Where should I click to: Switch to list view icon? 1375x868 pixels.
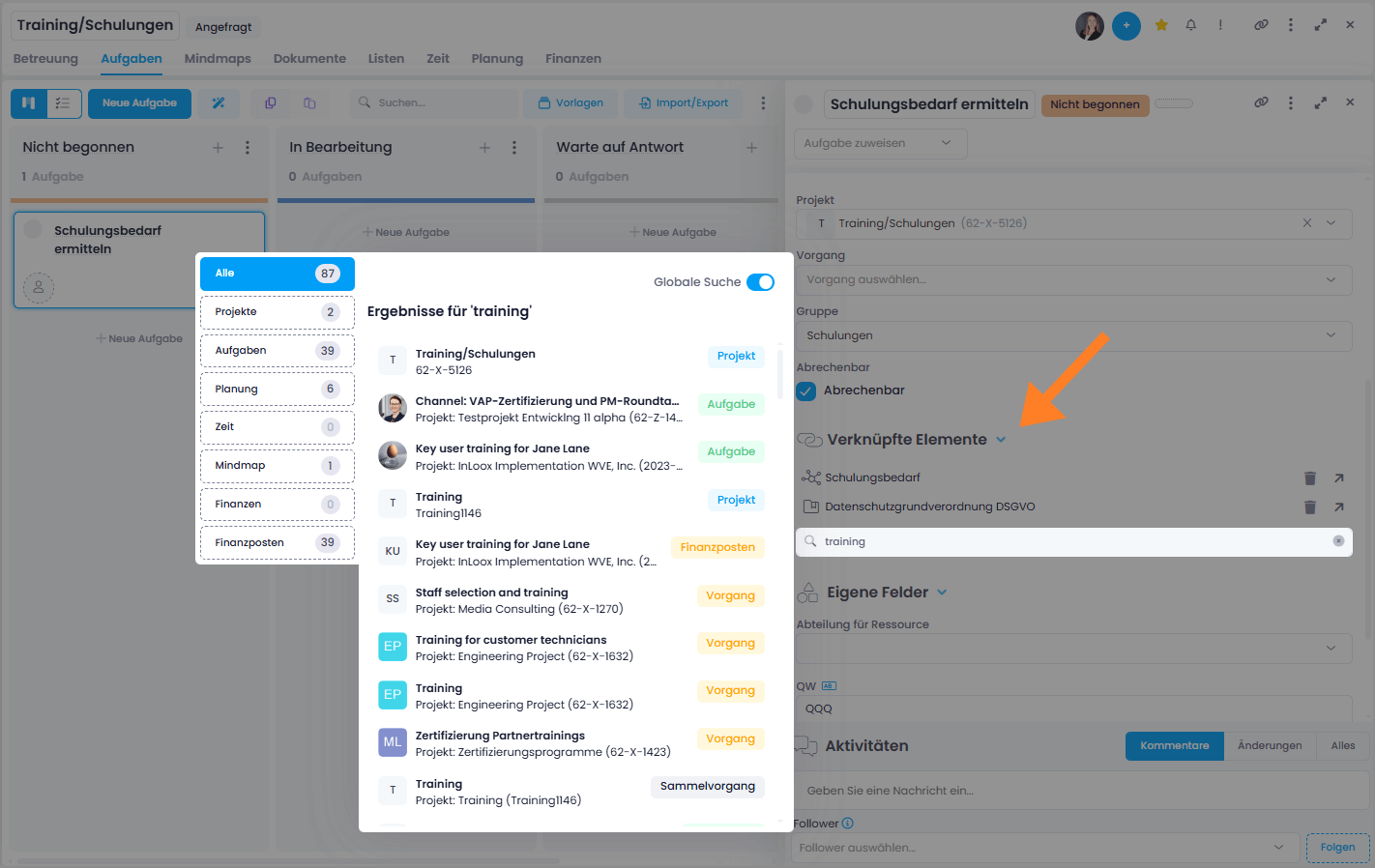point(64,103)
